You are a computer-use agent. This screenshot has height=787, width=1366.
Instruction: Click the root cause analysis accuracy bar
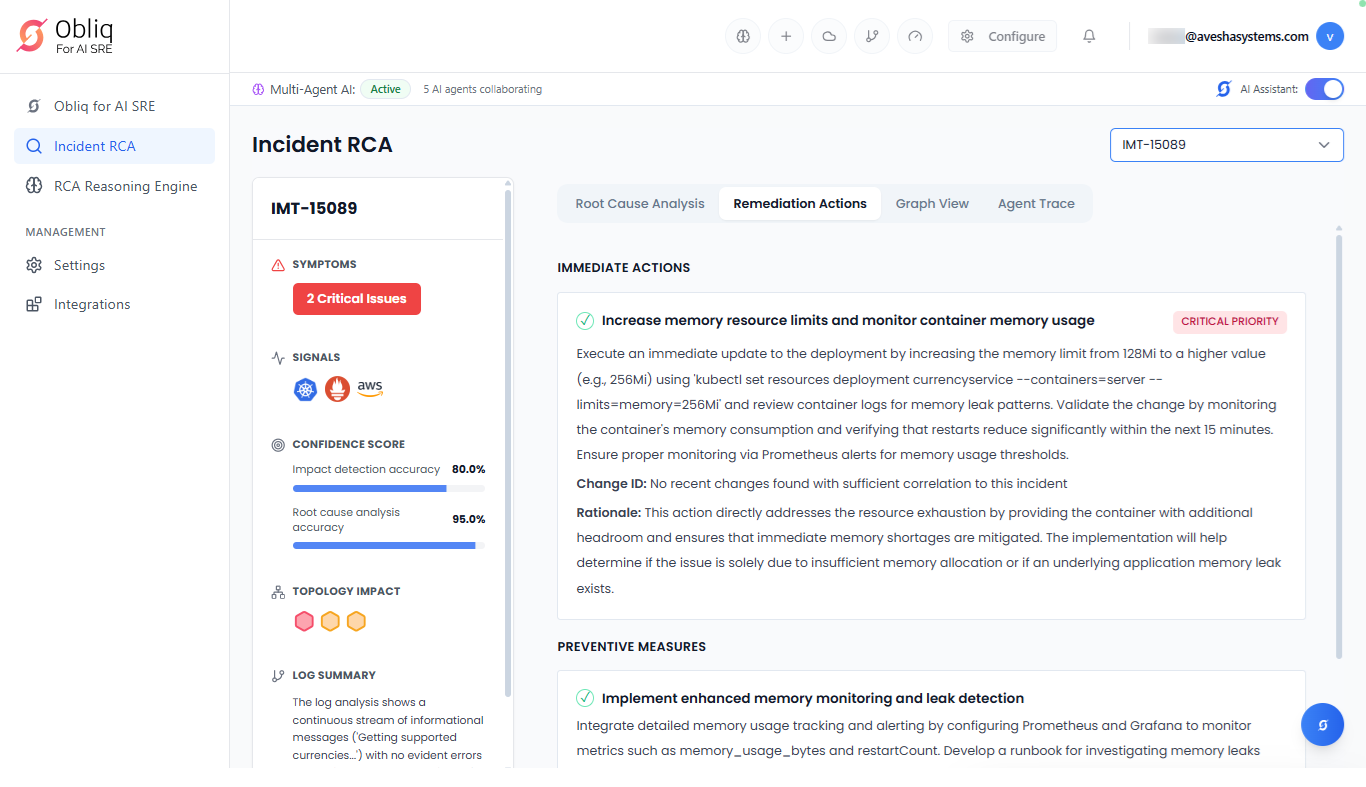click(x=388, y=545)
